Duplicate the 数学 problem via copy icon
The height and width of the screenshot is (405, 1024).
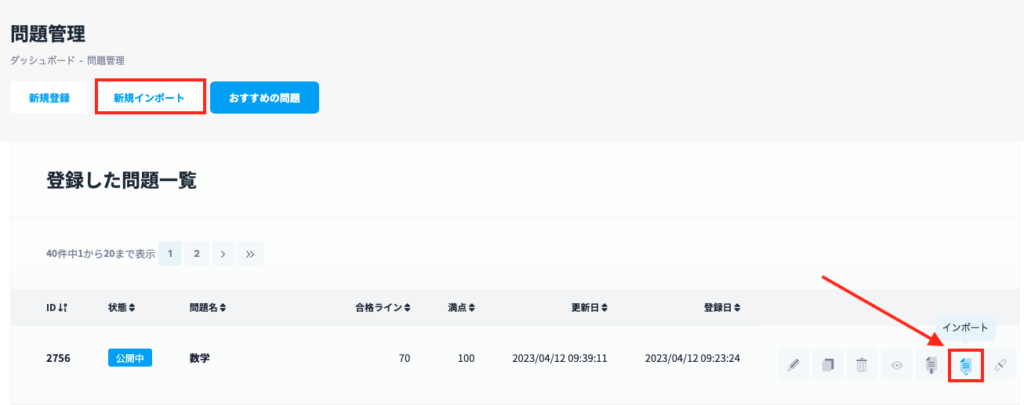[x=827, y=364]
